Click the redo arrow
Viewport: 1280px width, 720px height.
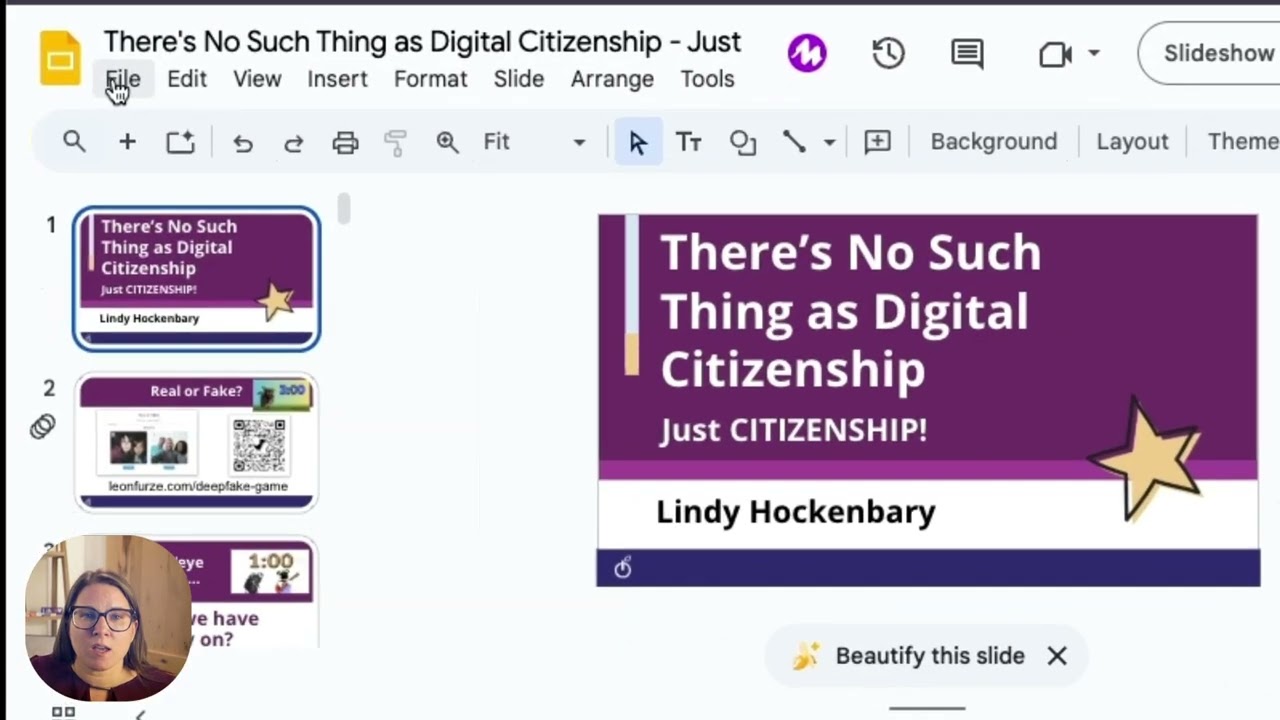pos(293,143)
